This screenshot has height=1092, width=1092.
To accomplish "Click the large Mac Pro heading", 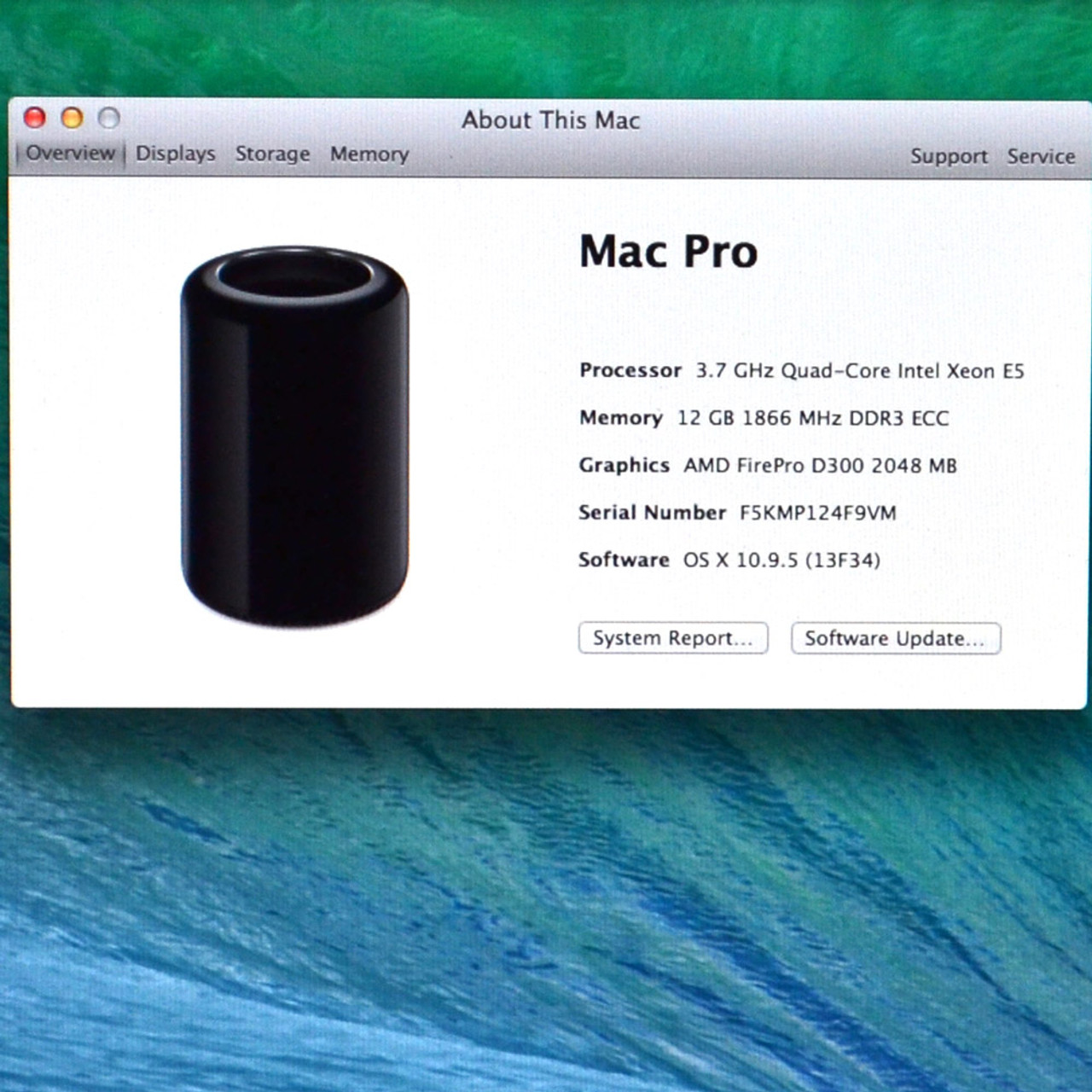I will click(668, 252).
